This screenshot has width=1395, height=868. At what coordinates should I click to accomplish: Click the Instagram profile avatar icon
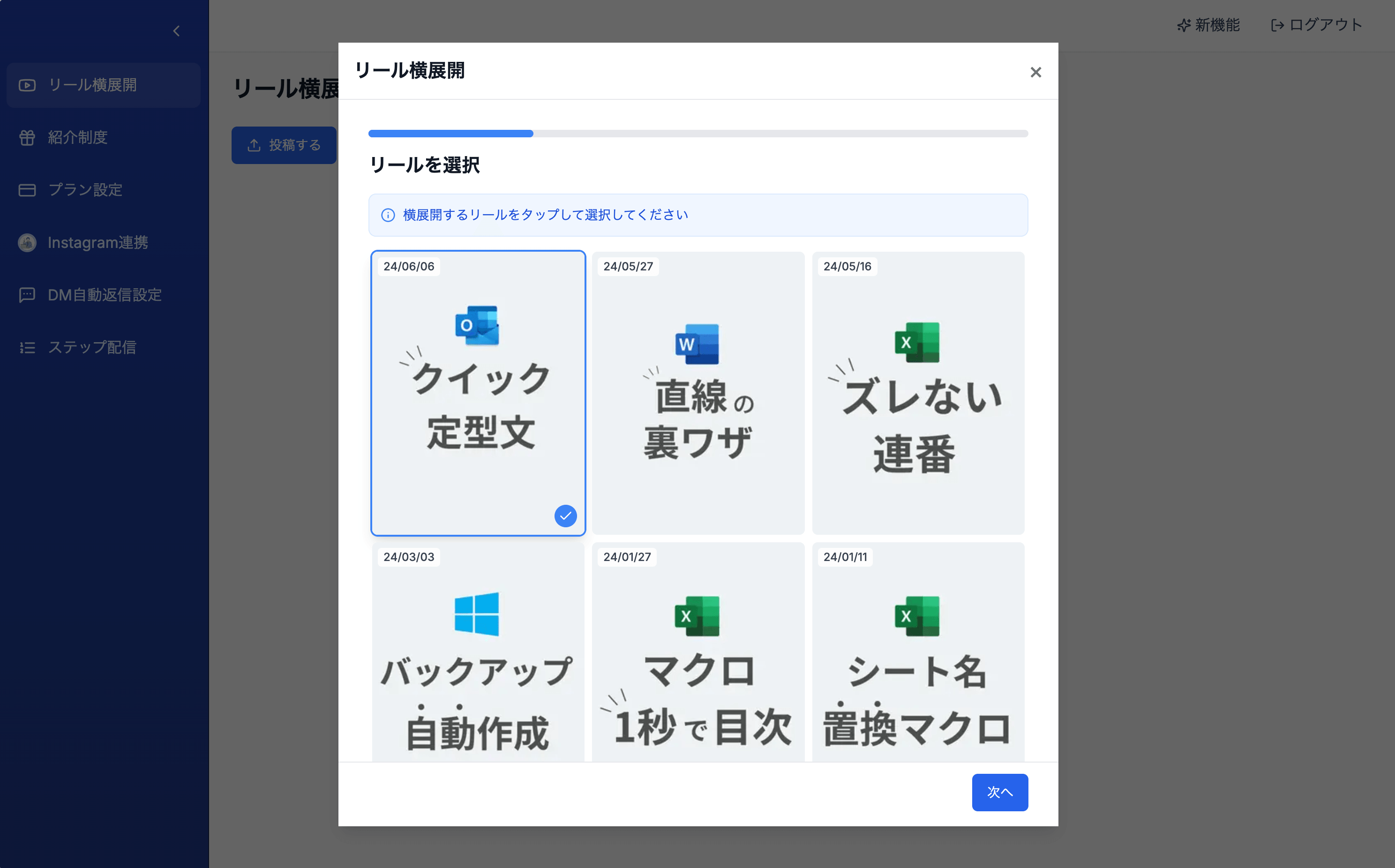[x=27, y=243]
